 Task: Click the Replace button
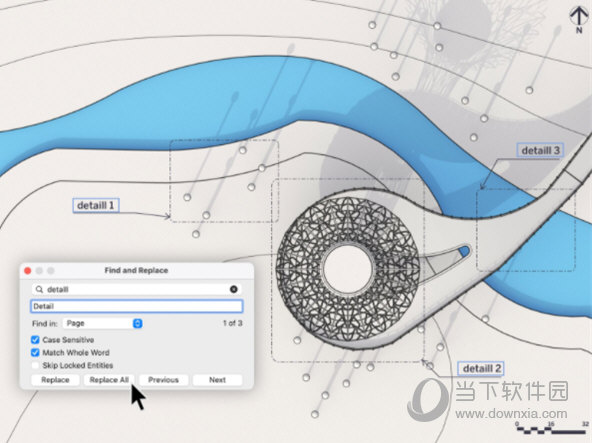(x=55, y=380)
